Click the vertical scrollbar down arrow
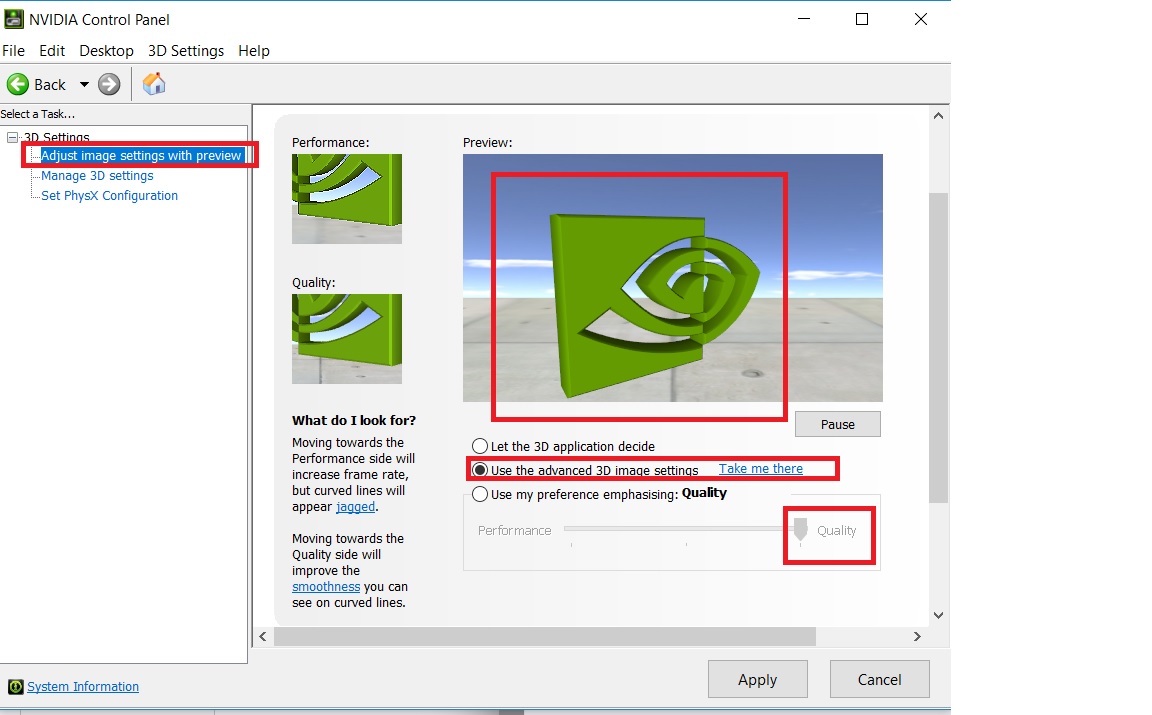Screen dimensions: 1152x715 938,615
